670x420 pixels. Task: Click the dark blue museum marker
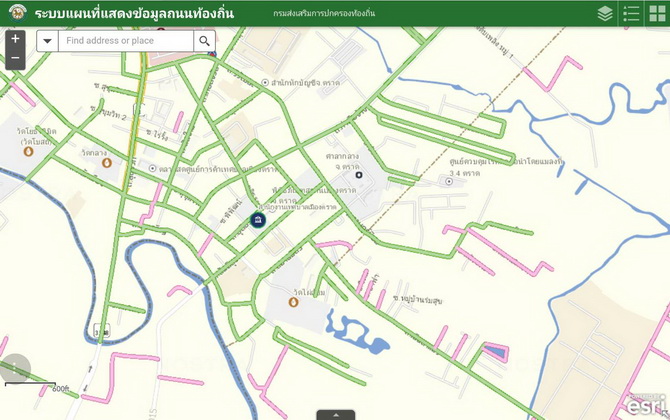(x=258, y=220)
